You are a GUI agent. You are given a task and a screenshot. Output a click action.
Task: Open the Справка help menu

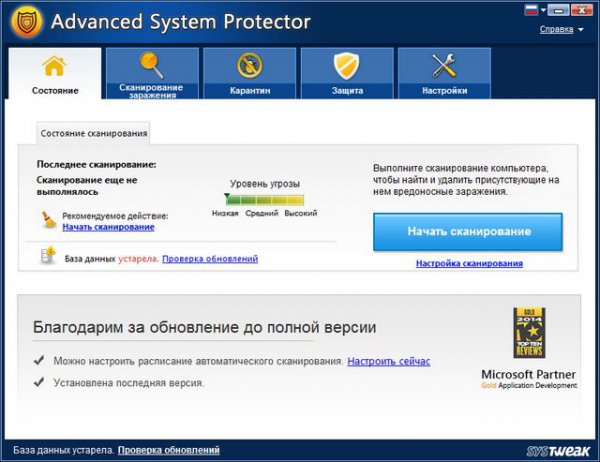tap(556, 29)
